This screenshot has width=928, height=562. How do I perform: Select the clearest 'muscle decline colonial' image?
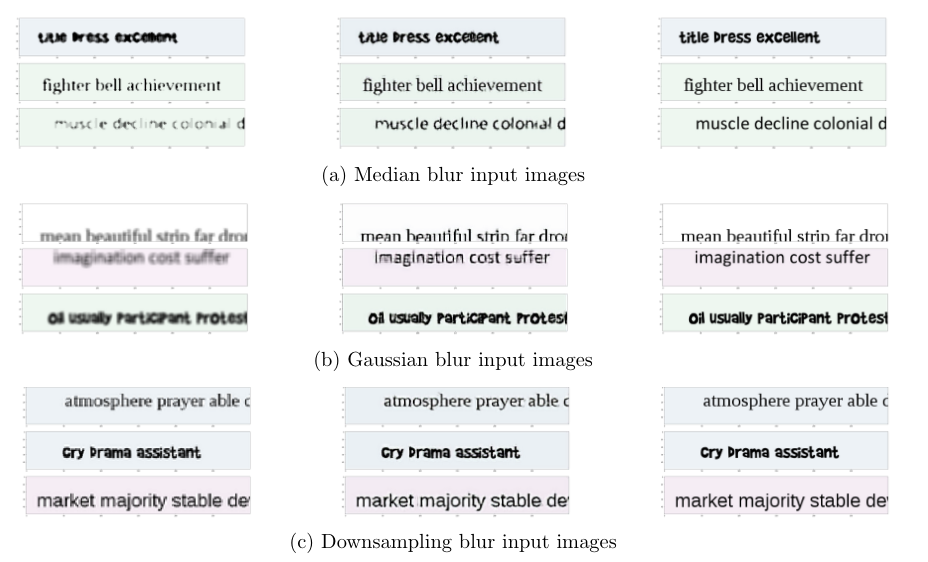pyautogui.click(x=773, y=127)
